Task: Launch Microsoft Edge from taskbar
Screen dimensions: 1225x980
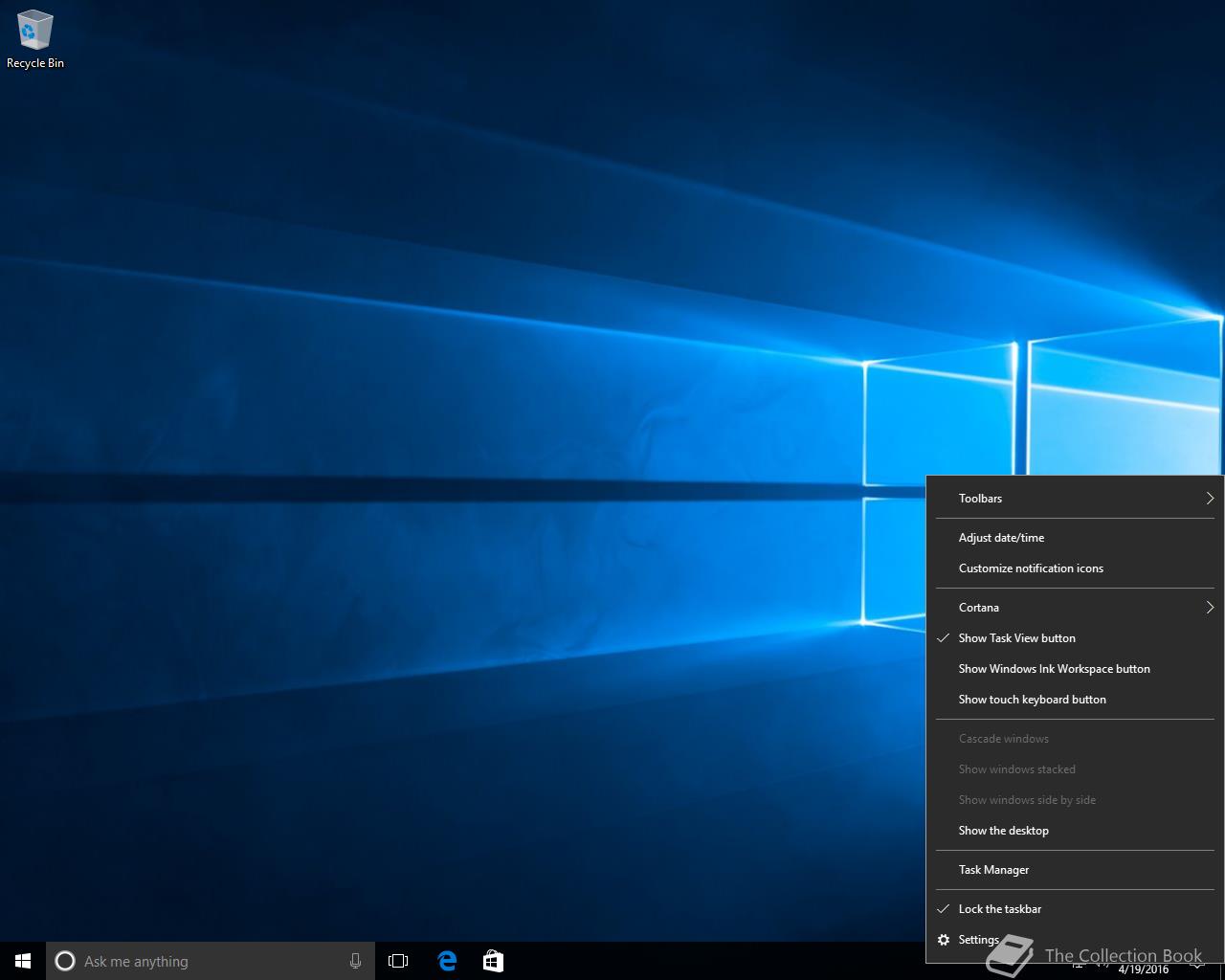Action: [x=447, y=961]
